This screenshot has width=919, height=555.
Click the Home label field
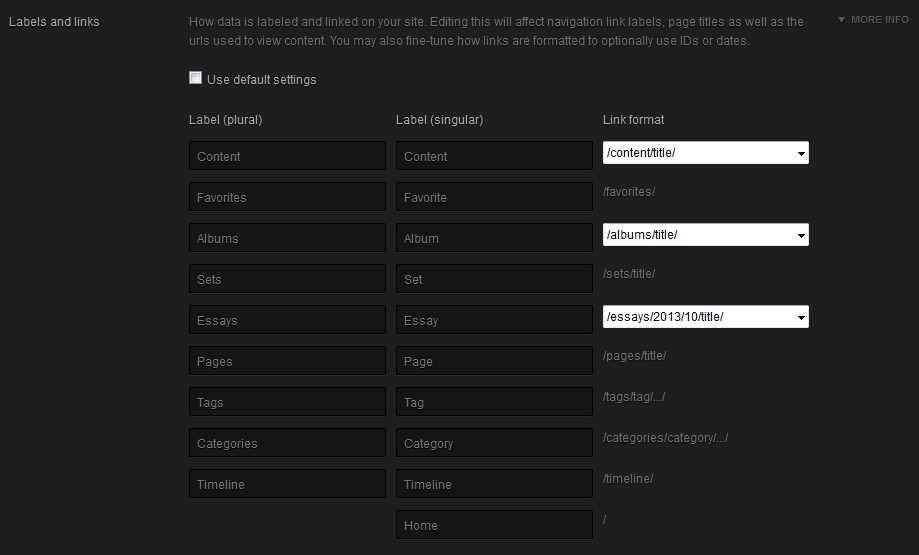click(x=494, y=525)
